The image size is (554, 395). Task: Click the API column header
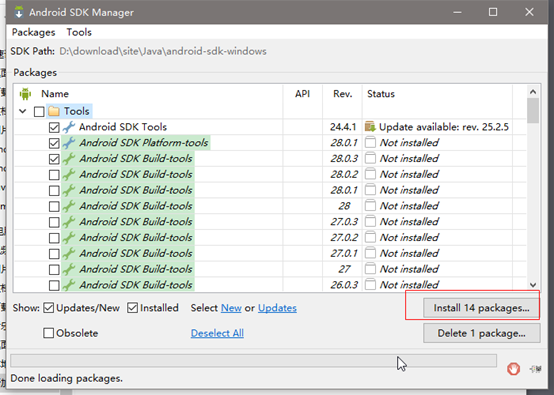coord(302,94)
